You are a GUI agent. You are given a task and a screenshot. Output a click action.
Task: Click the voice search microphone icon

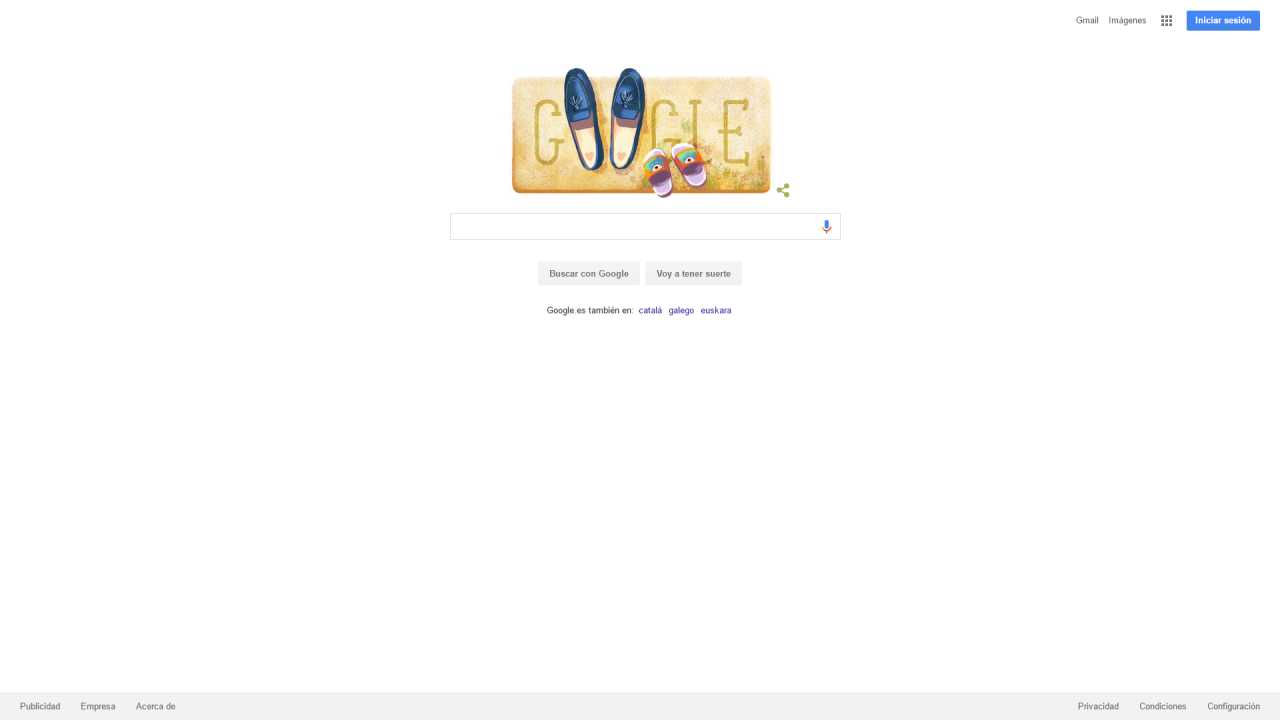click(x=826, y=227)
